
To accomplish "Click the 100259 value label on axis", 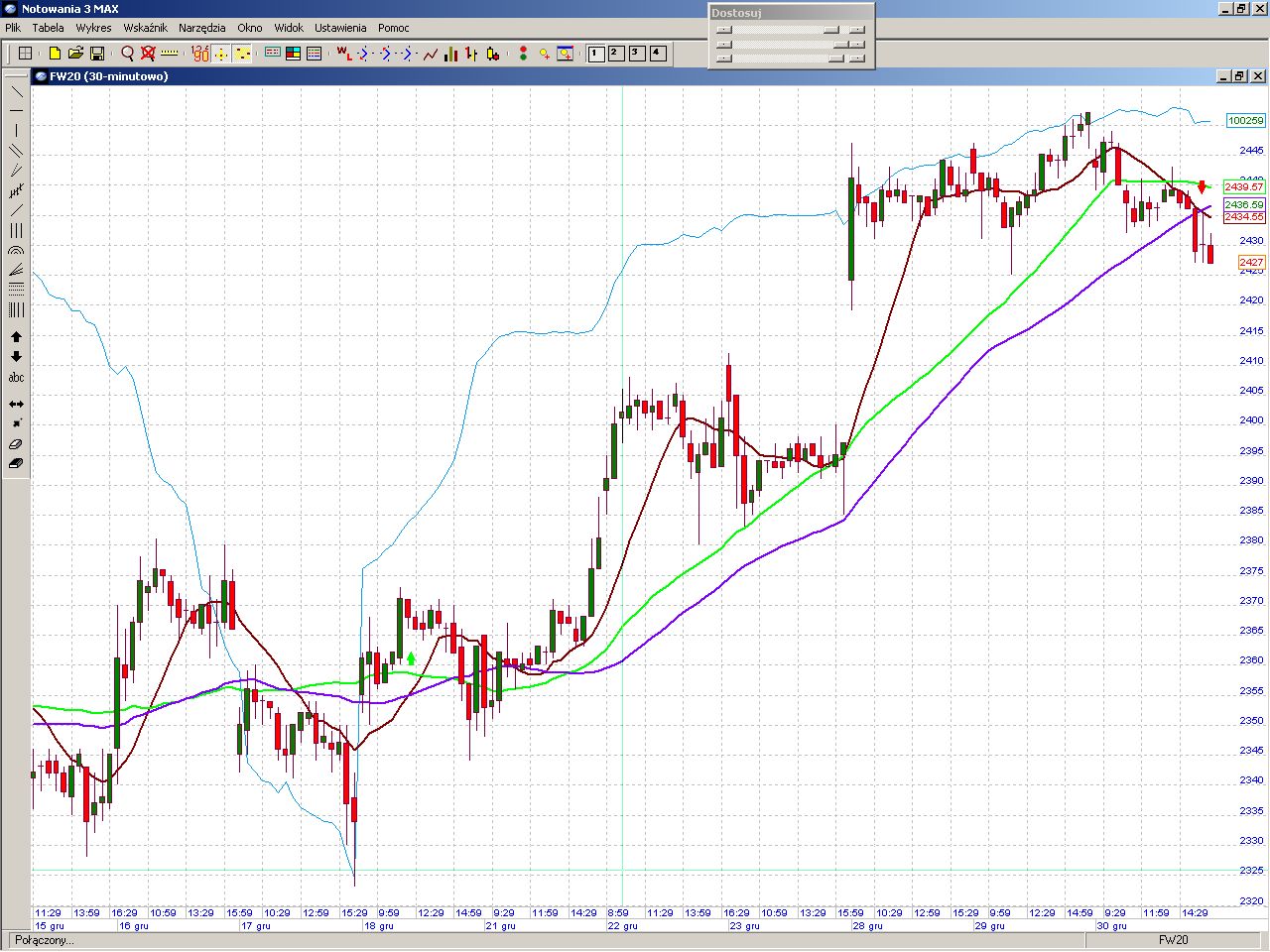I will pos(1246,120).
